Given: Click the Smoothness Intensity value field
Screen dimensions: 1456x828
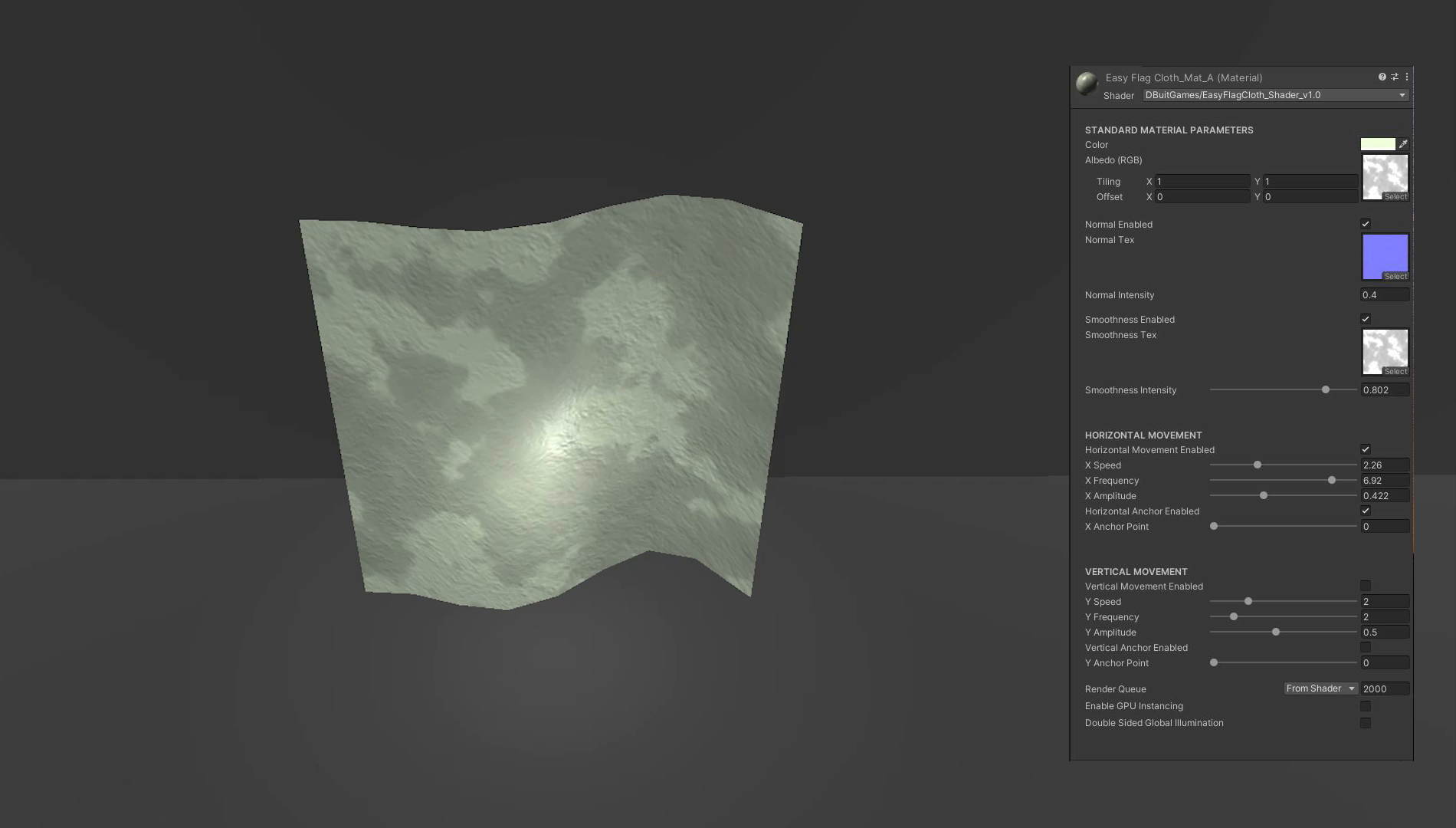Looking at the screenshot, I should pos(1385,390).
